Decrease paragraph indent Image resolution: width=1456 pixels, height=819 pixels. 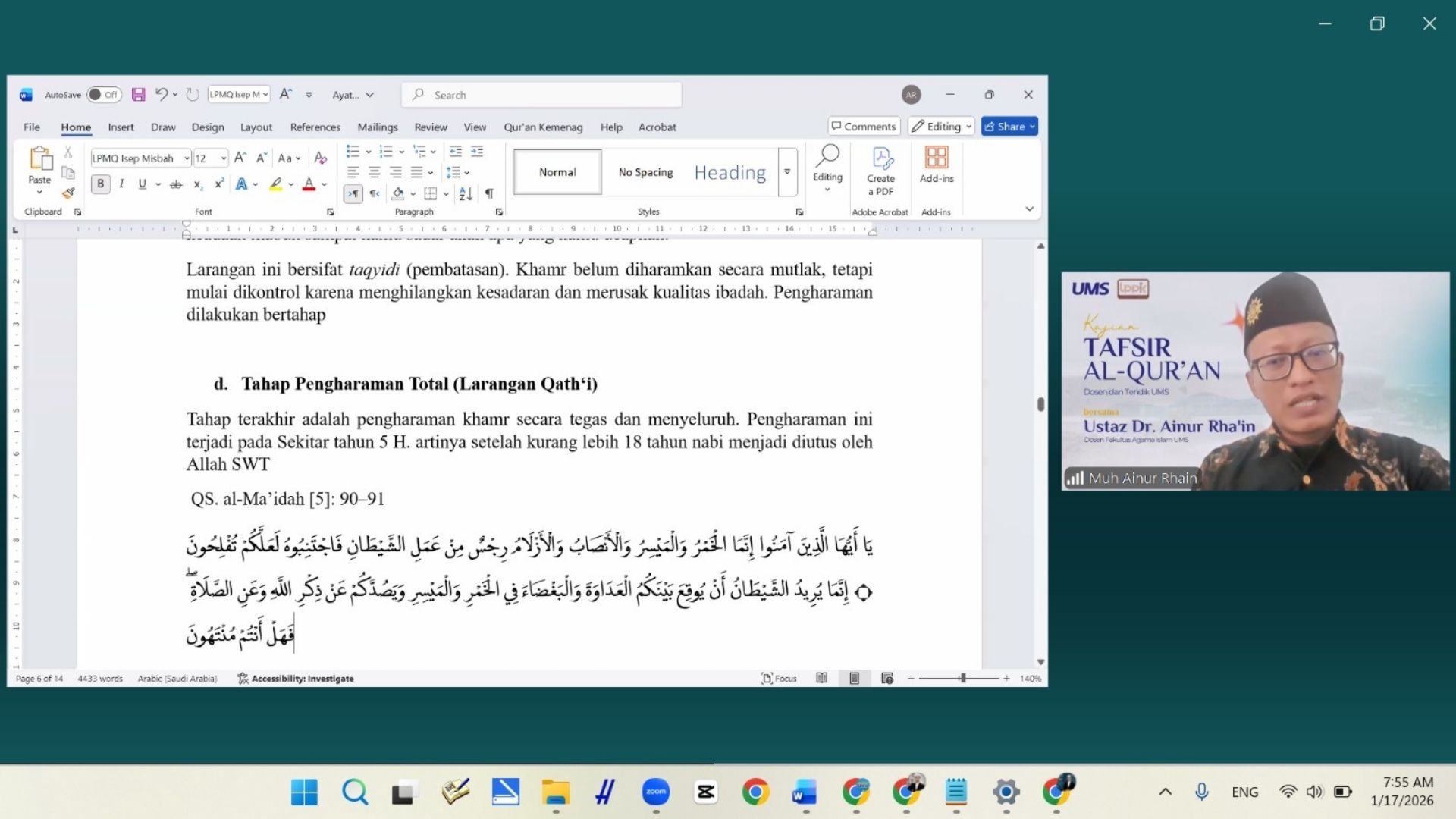pyautogui.click(x=455, y=152)
